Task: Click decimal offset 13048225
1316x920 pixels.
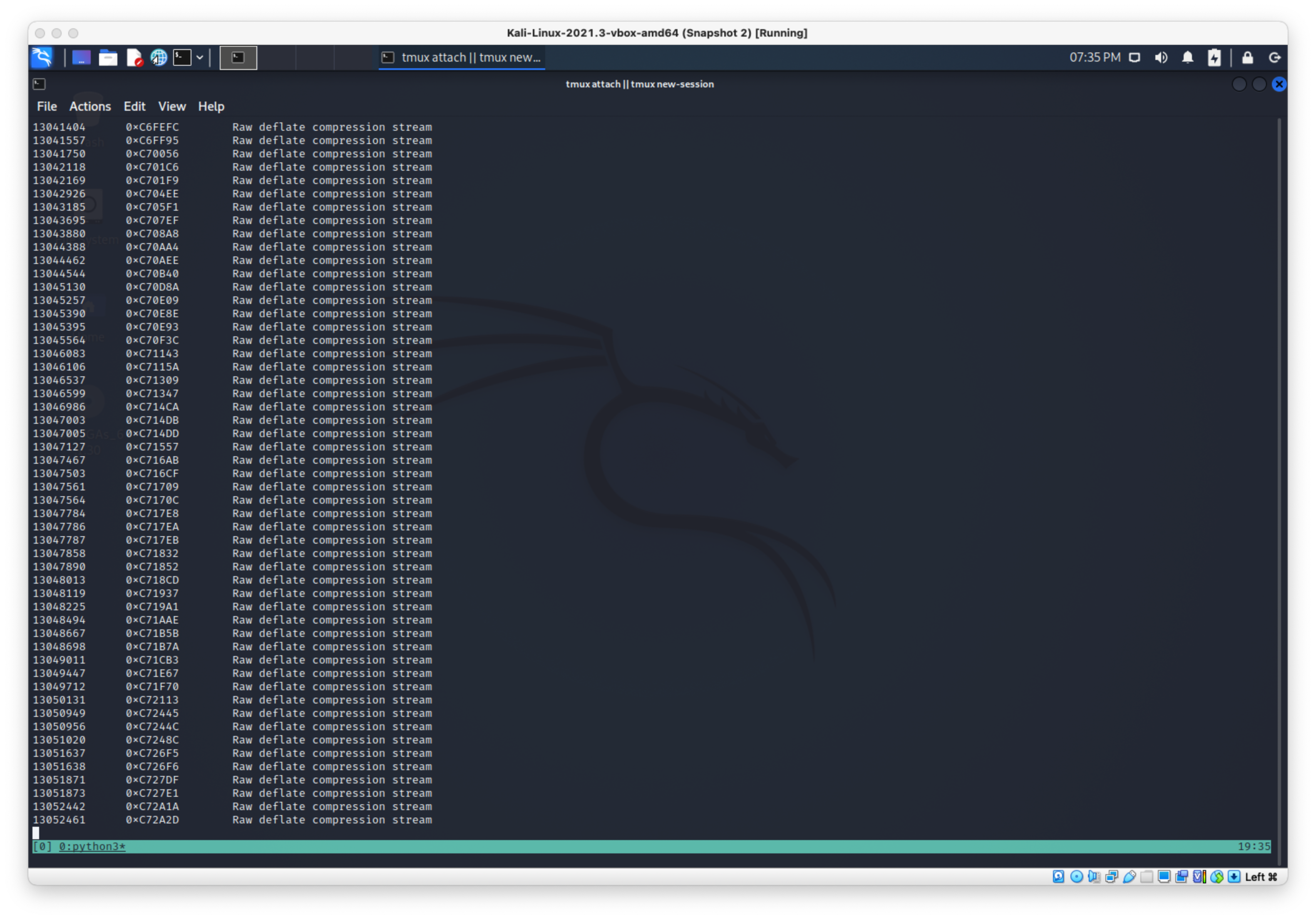Action: click(59, 607)
